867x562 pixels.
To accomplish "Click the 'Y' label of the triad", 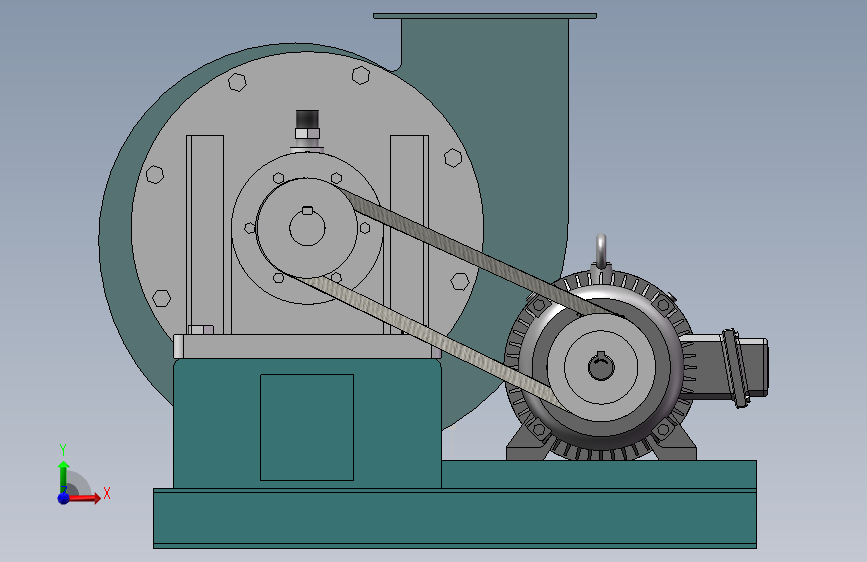I will [63, 450].
